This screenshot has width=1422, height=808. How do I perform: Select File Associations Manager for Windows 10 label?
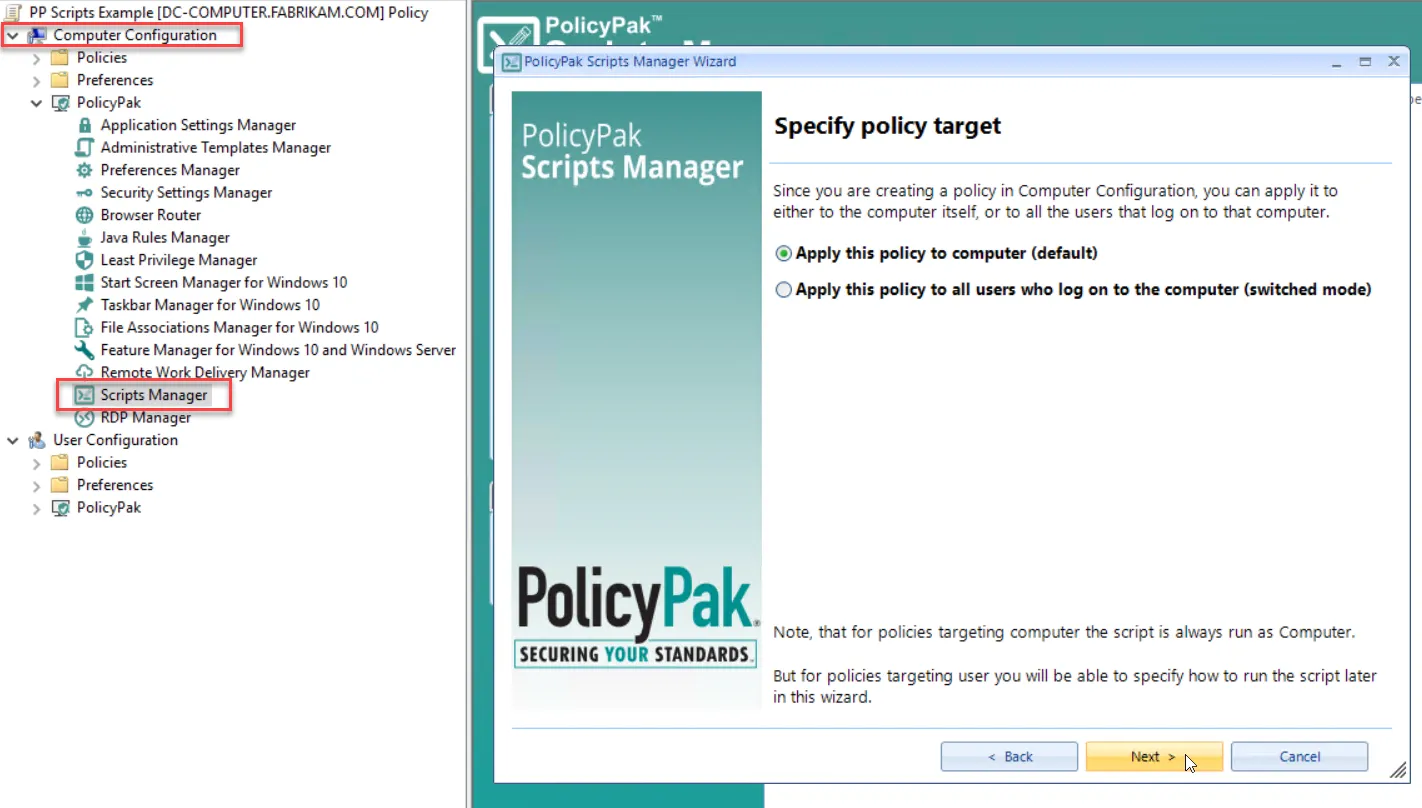[x=240, y=327]
